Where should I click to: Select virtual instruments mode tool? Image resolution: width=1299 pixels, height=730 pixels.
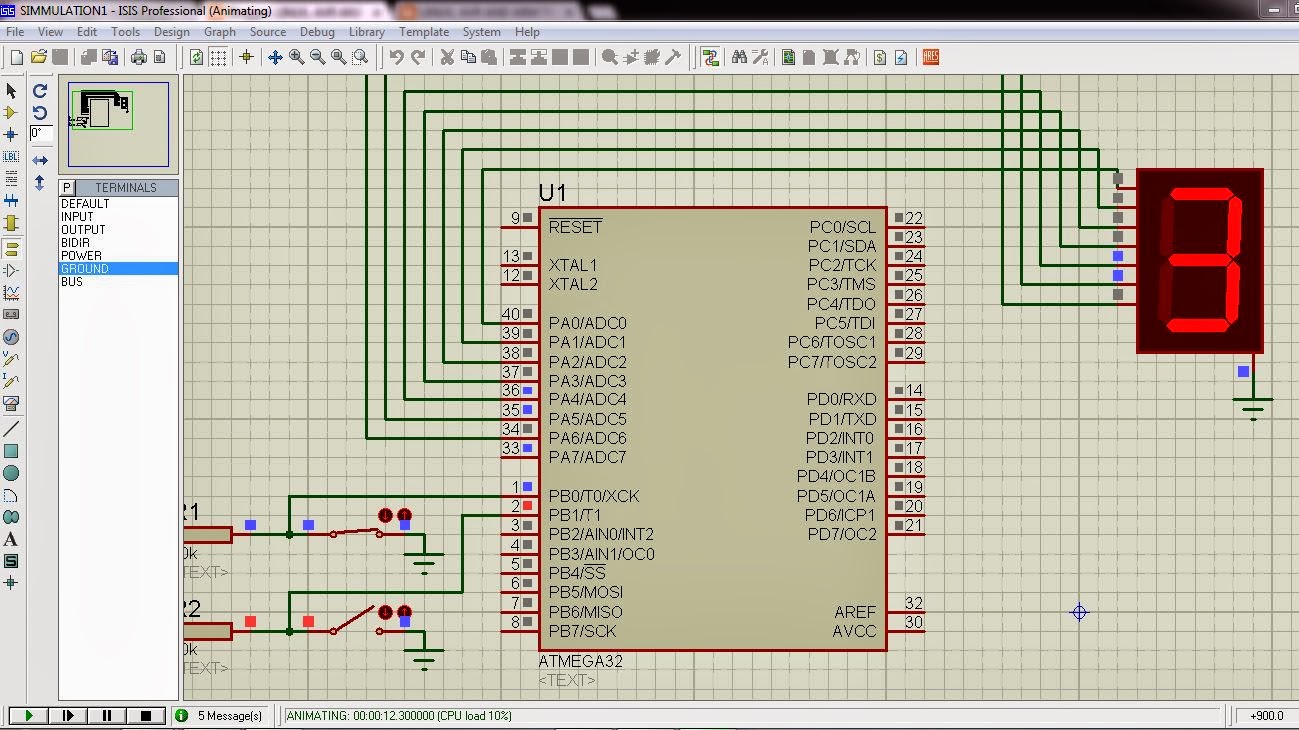pyautogui.click(x=11, y=403)
